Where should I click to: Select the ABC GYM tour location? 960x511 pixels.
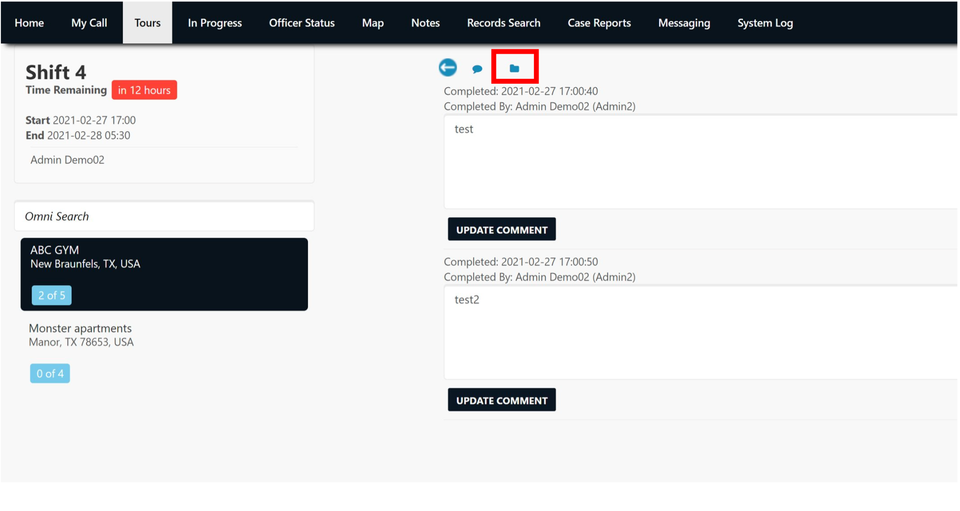click(x=164, y=274)
